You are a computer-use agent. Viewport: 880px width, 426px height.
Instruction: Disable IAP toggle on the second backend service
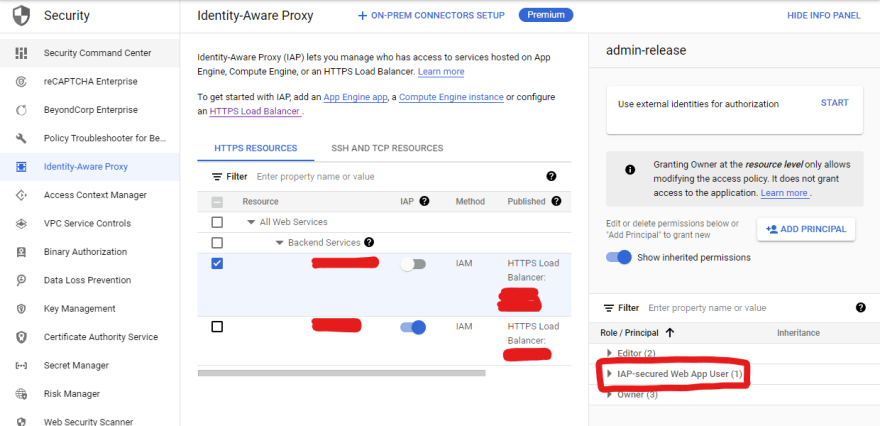click(x=413, y=327)
